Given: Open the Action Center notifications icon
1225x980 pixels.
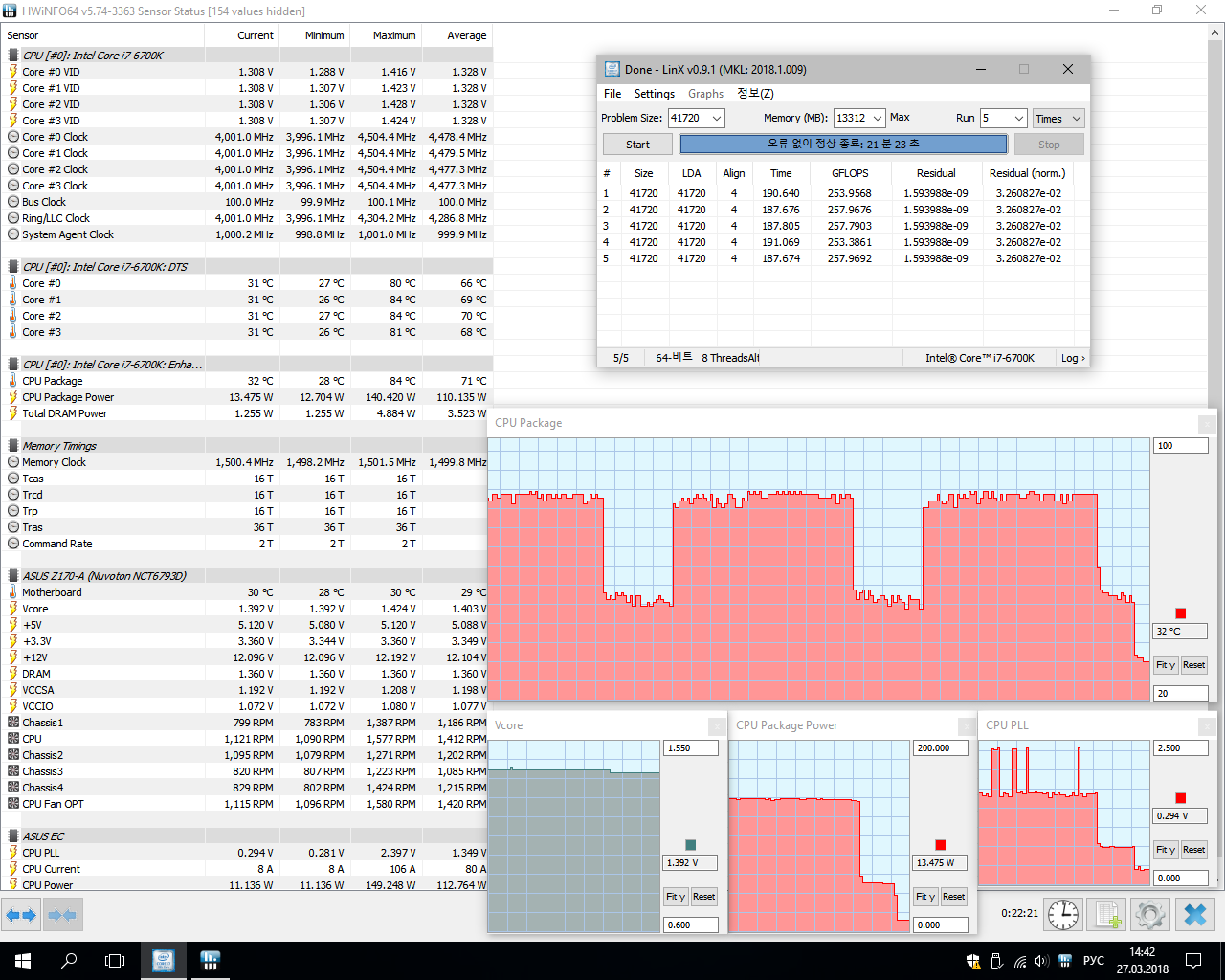Looking at the screenshot, I should (1193, 961).
